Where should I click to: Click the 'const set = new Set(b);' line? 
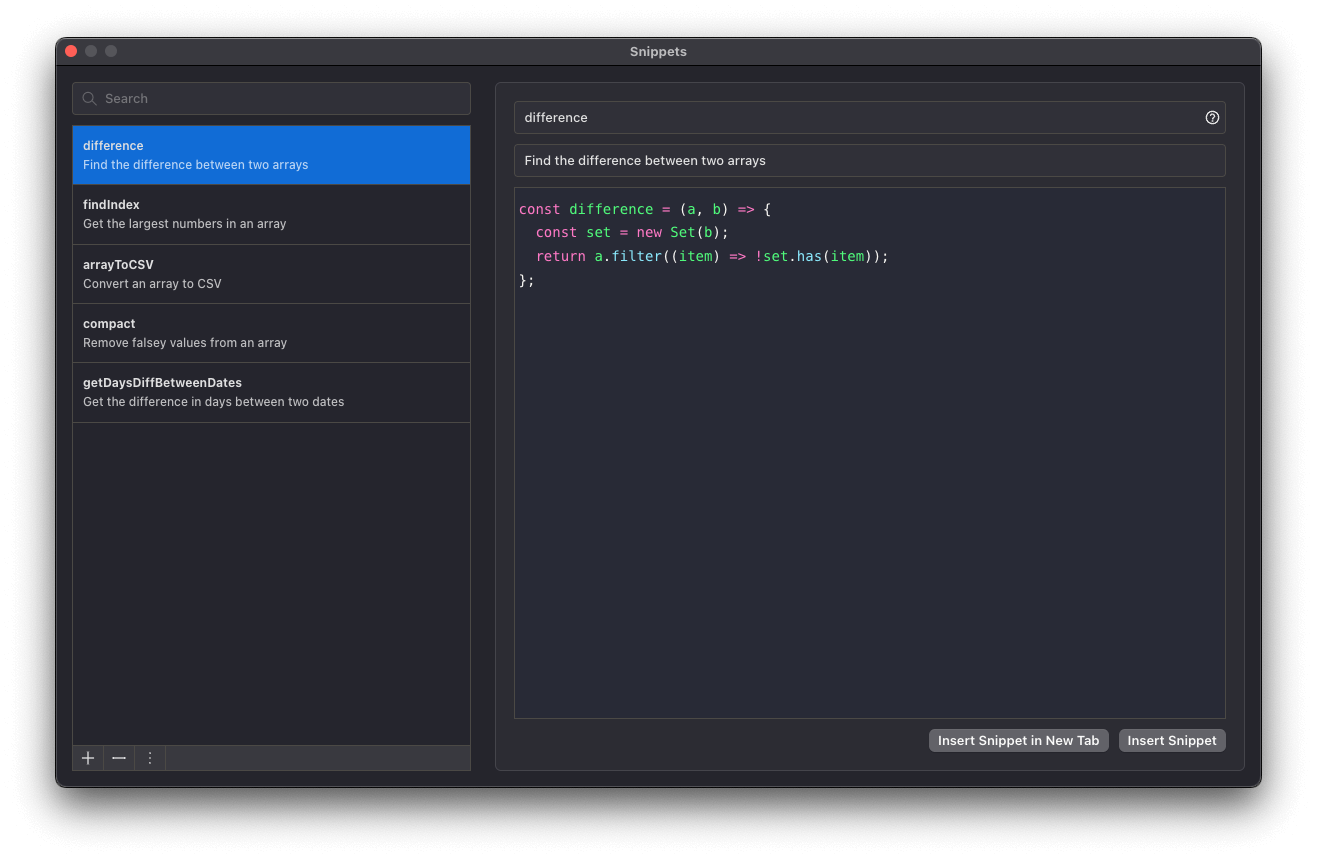[x=632, y=232]
